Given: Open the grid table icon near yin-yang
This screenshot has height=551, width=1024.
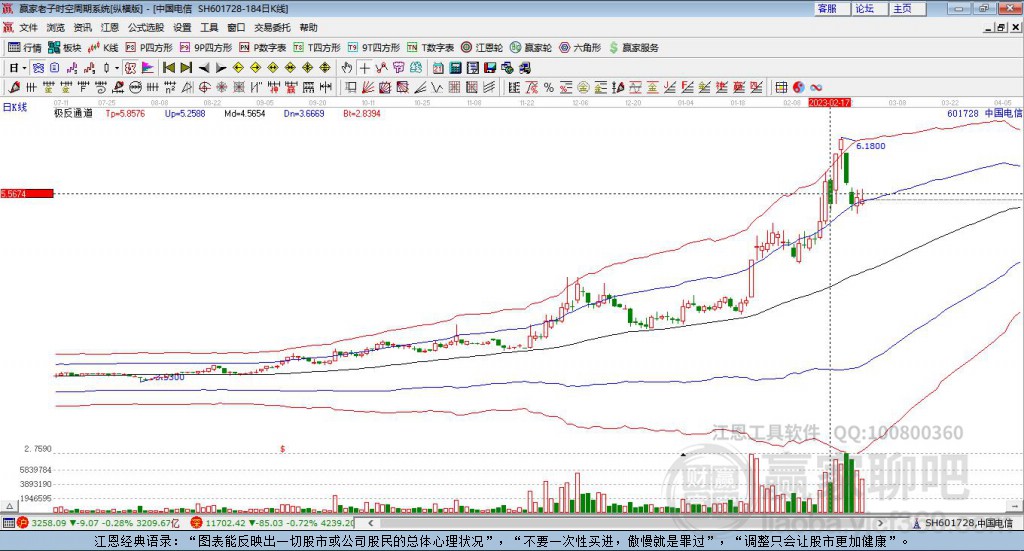Looking at the screenshot, I should pyautogui.click(x=781, y=87).
